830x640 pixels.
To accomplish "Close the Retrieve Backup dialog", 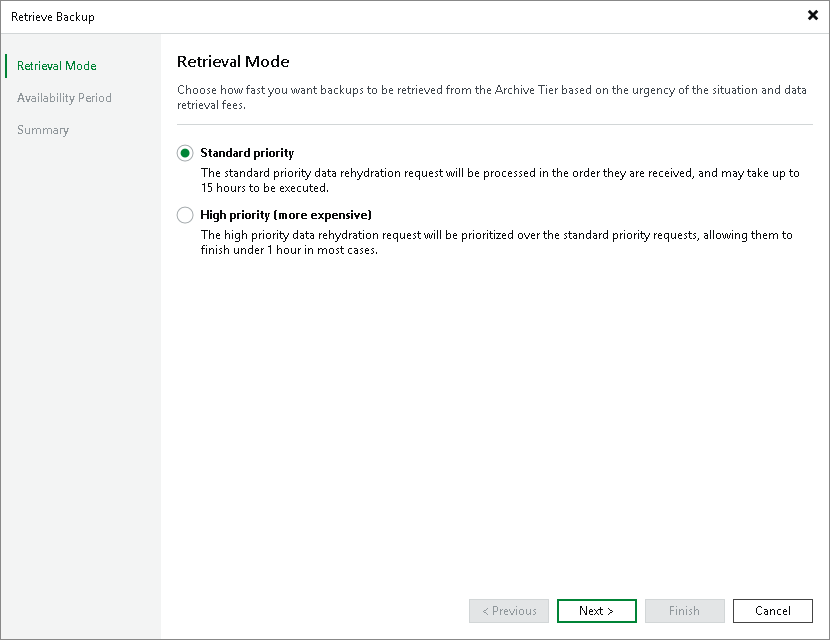I will (x=813, y=15).
